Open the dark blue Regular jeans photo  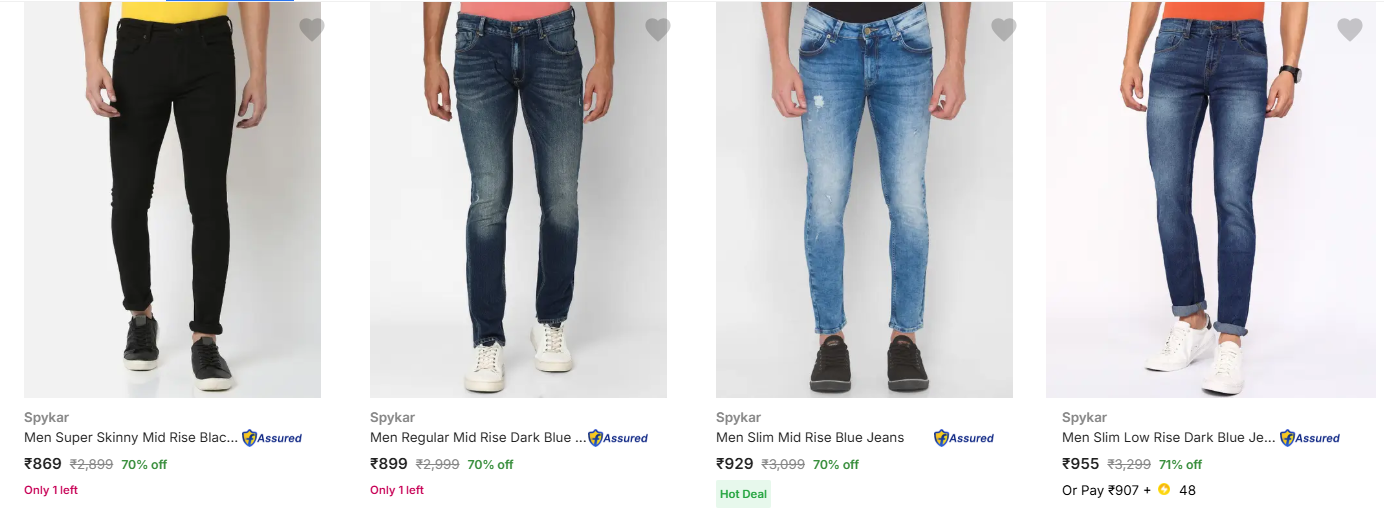[518, 200]
